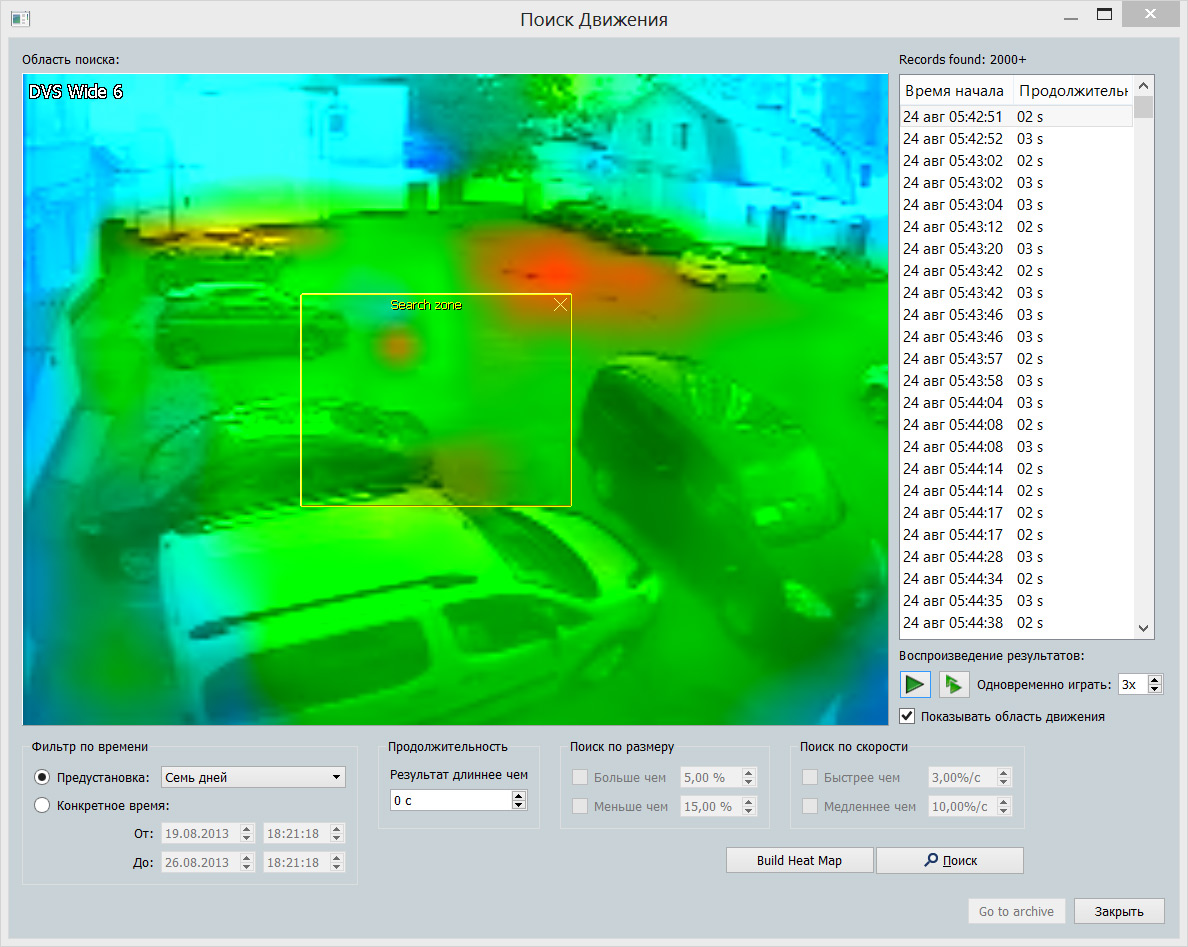Click the Закрыть button

pyautogui.click(x=1118, y=911)
